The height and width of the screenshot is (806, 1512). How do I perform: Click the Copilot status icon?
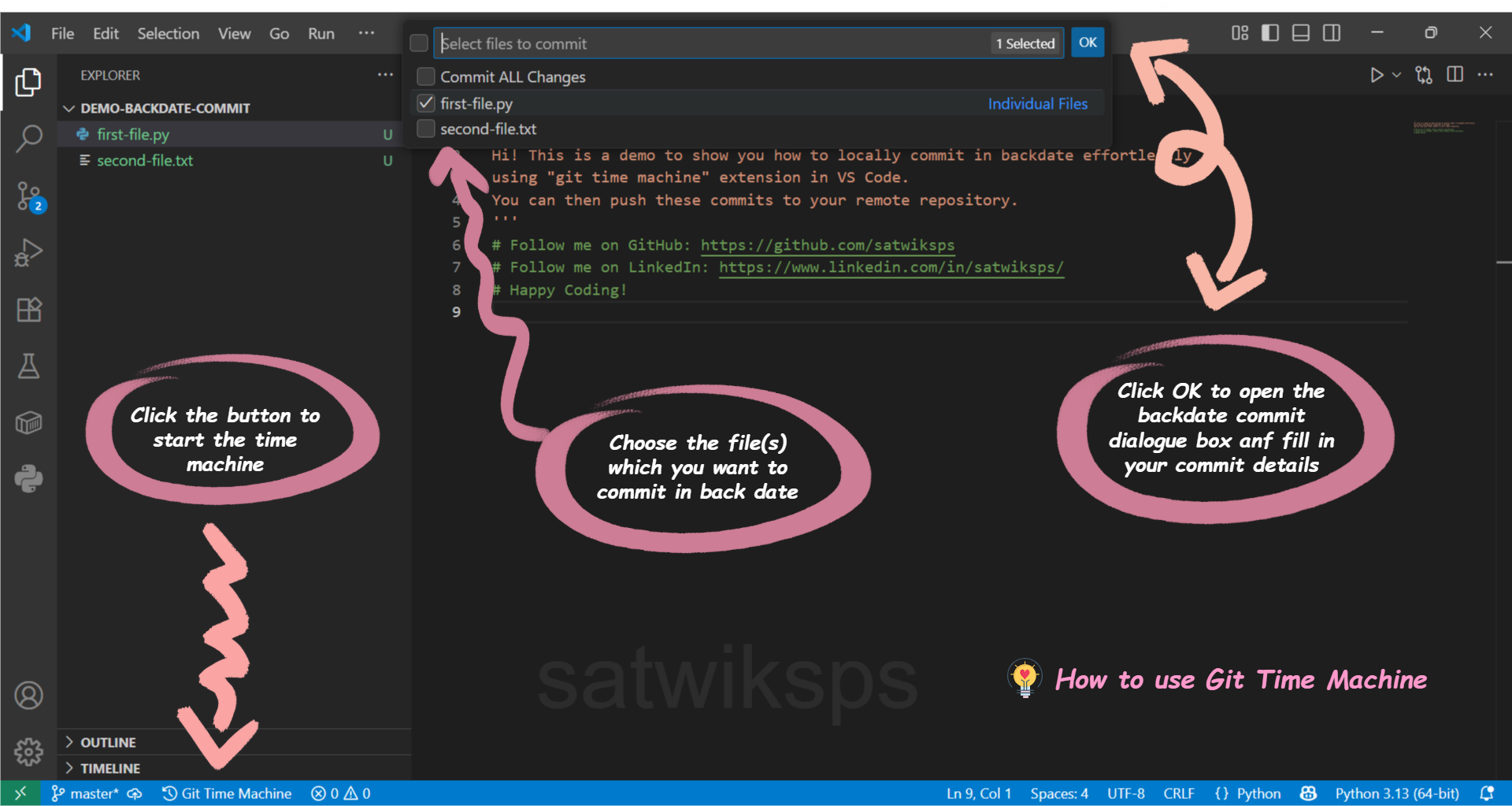click(1309, 793)
